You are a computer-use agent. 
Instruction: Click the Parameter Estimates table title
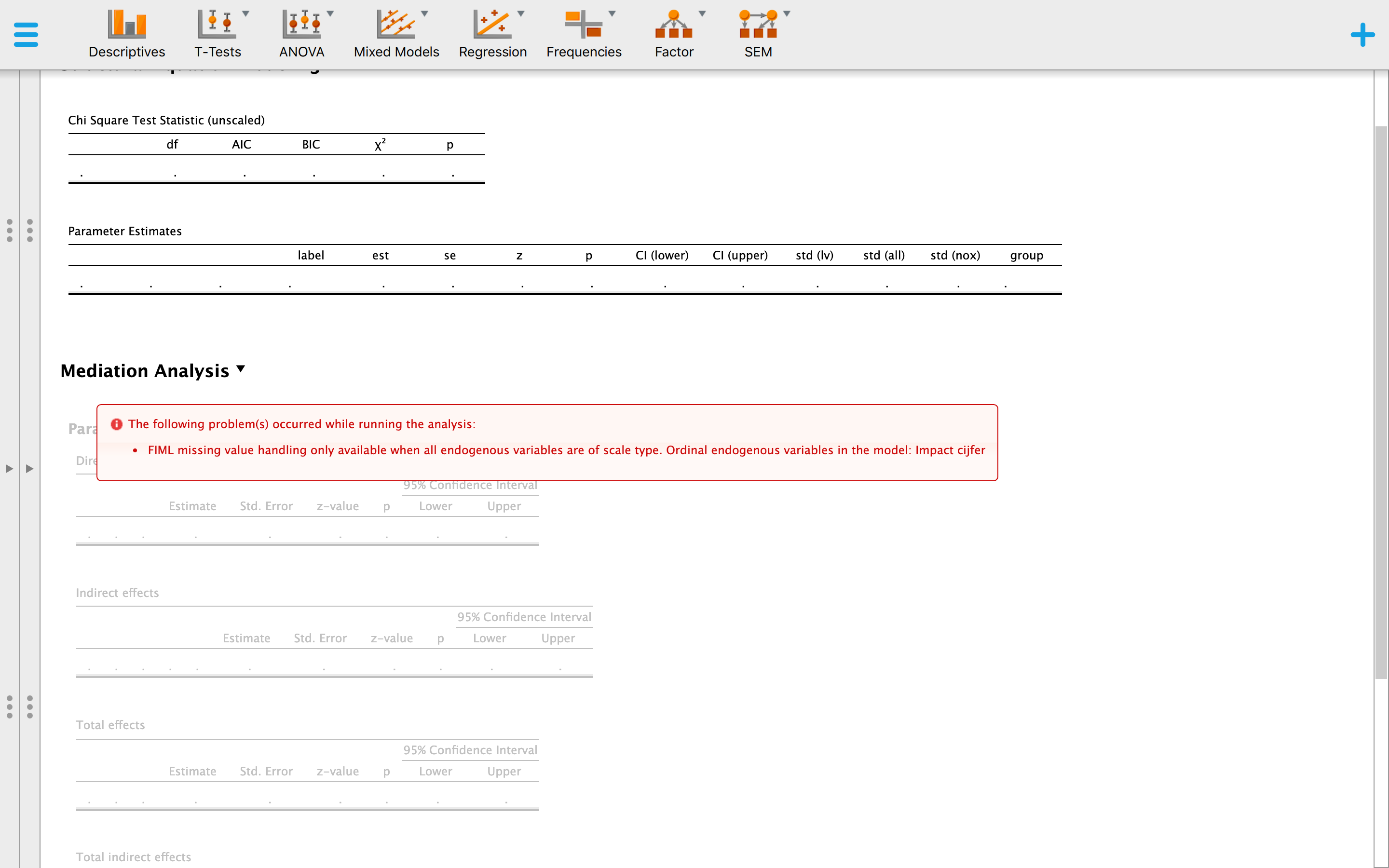(x=124, y=231)
